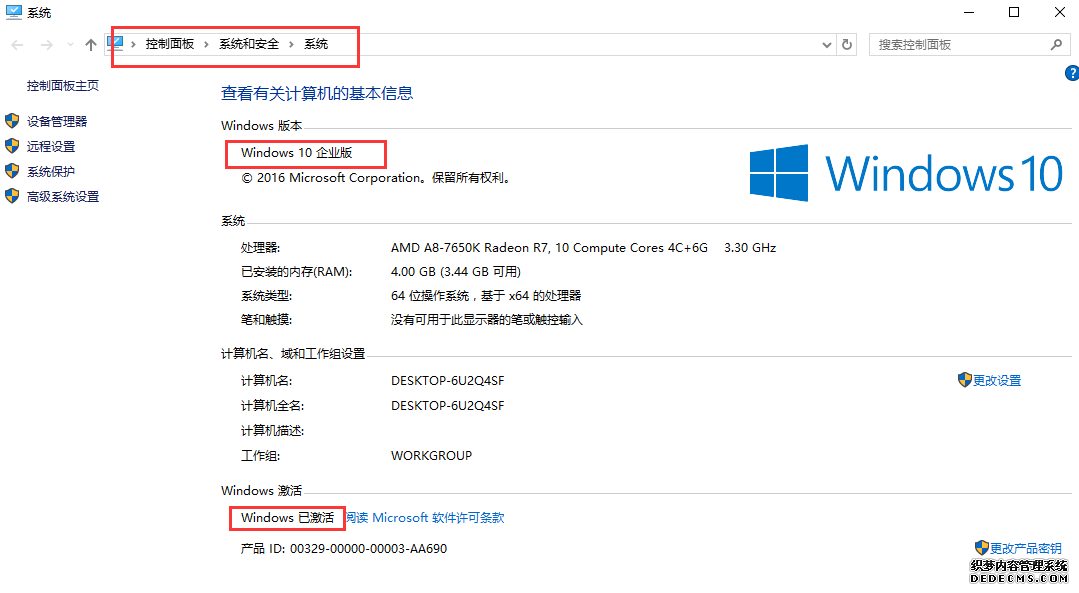Open 高级系统设置 link
The width and height of the screenshot is (1079, 593).
pos(63,197)
